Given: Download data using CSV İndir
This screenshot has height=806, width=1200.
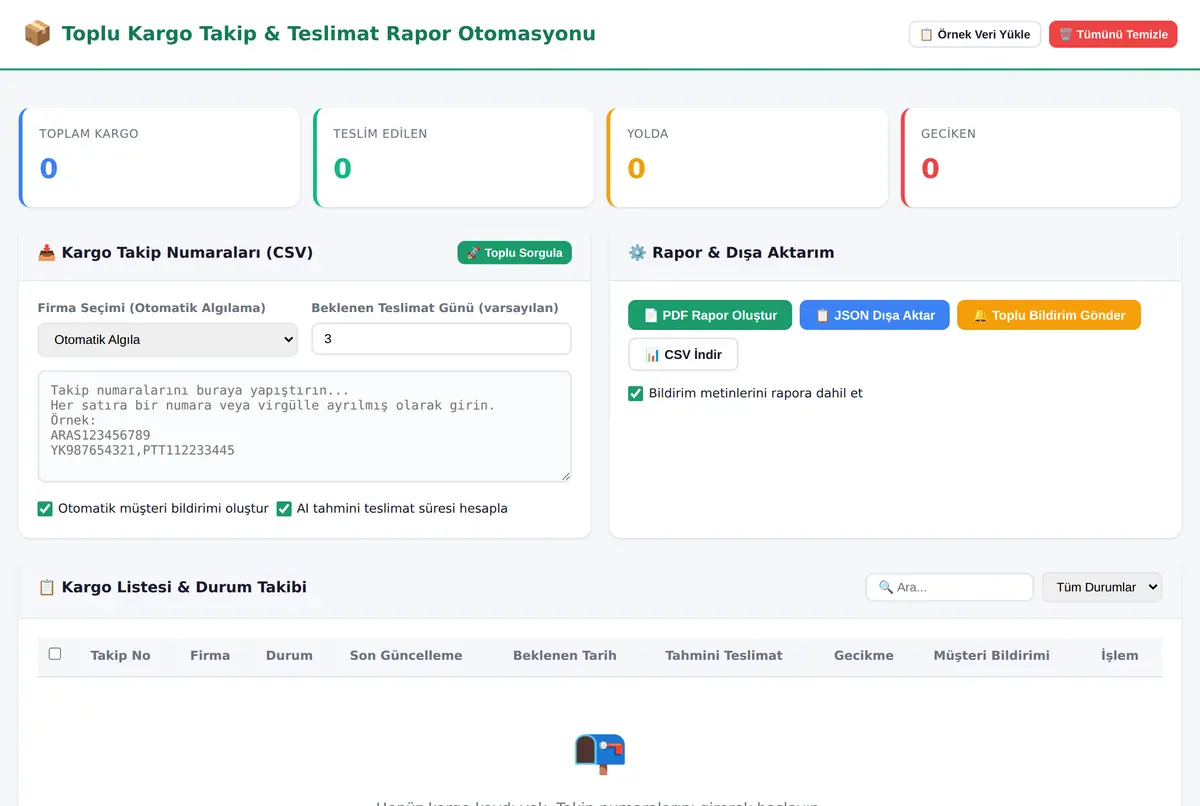Looking at the screenshot, I should click(x=683, y=355).
